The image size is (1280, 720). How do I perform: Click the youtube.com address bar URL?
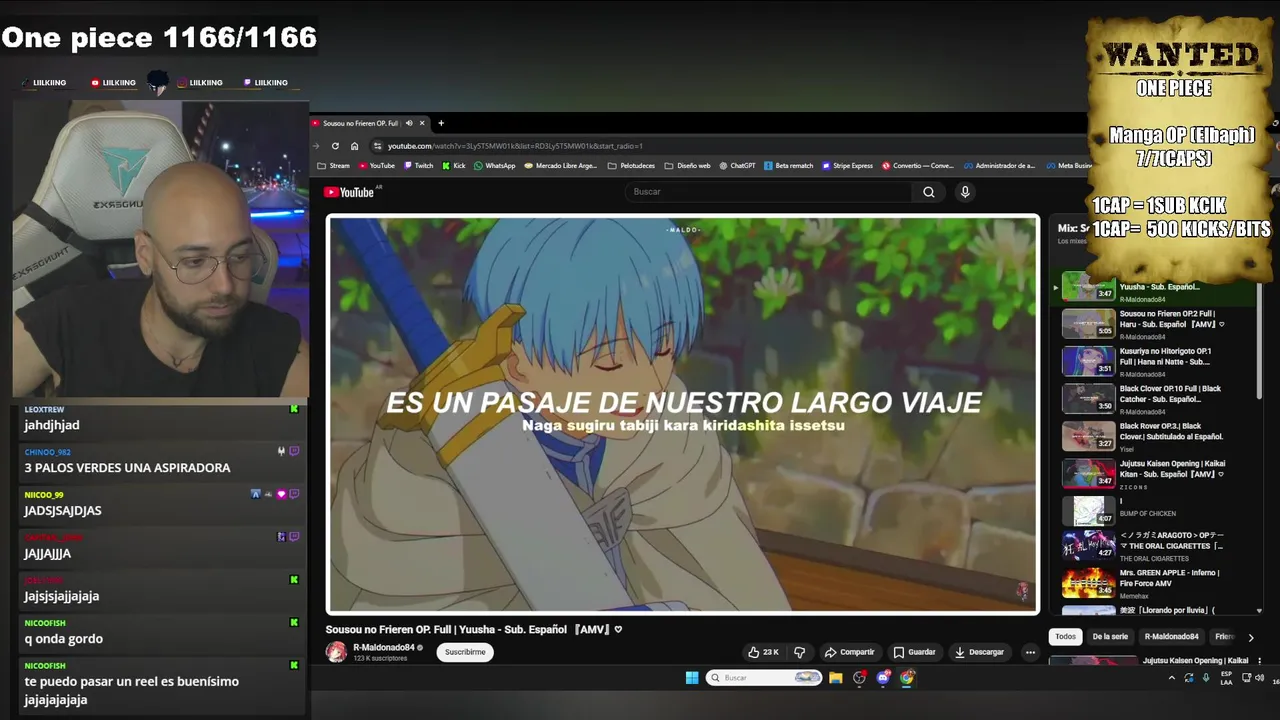[x=515, y=146]
